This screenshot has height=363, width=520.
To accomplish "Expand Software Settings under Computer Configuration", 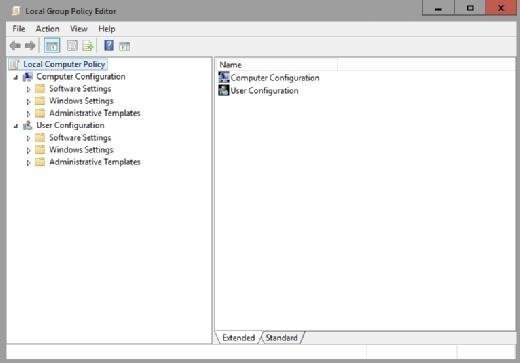I will (28, 89).
